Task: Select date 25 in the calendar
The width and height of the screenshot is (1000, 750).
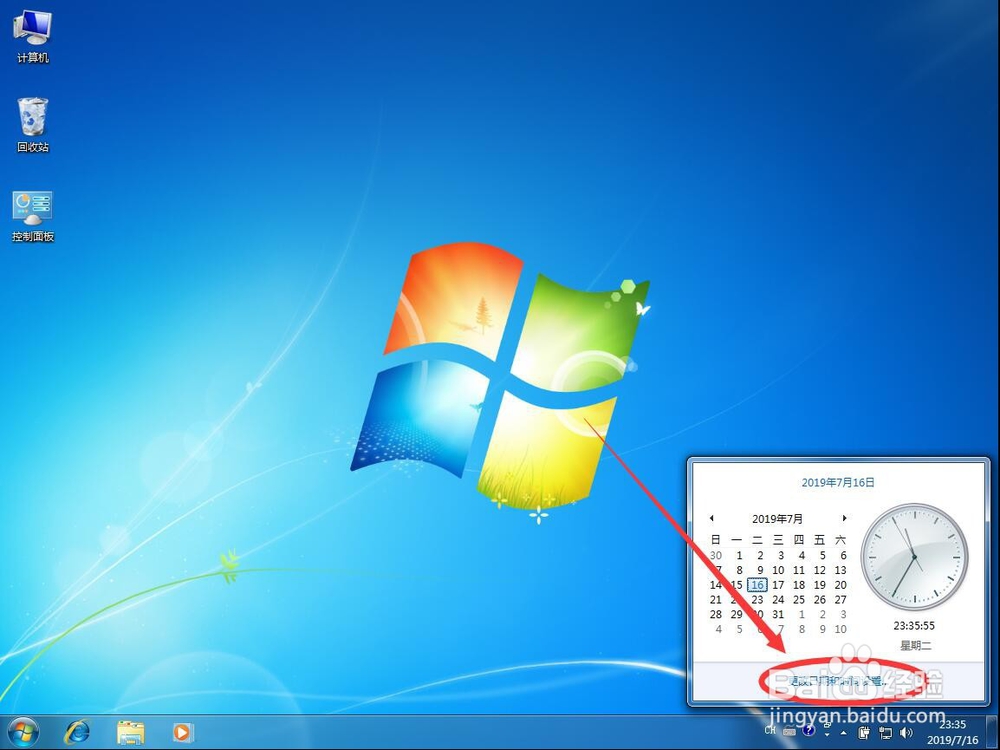Action: pyautogui.click(x=798, y=599)
